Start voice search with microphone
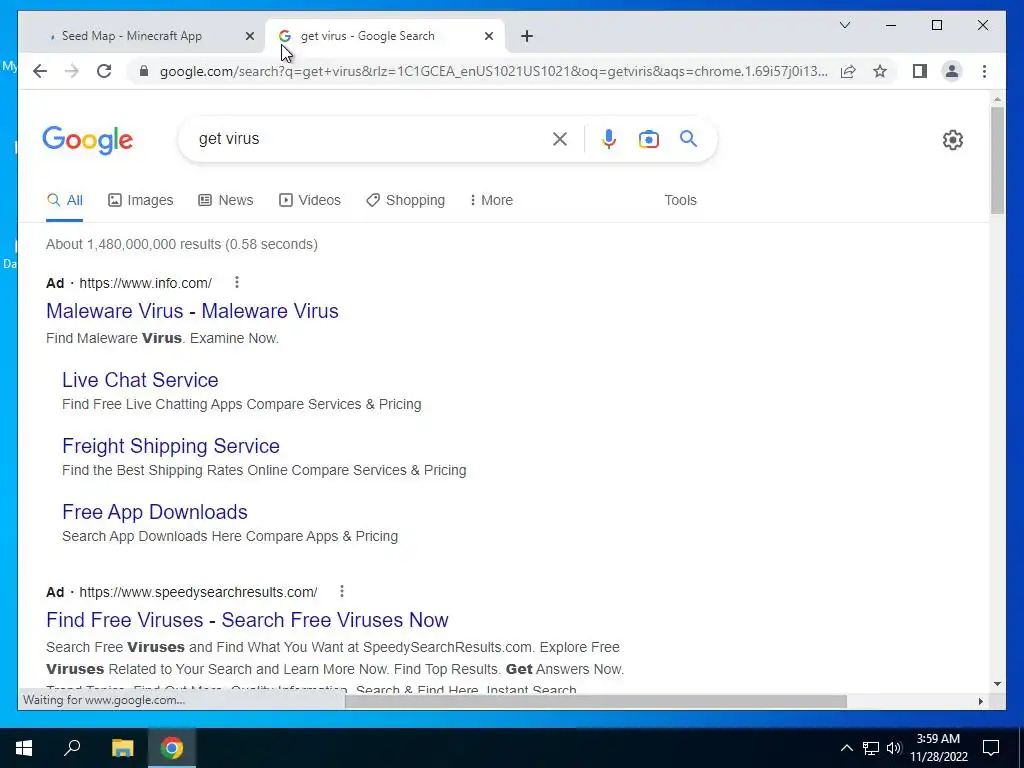This screenshot has width=1024, height=768. pos(609,139)
